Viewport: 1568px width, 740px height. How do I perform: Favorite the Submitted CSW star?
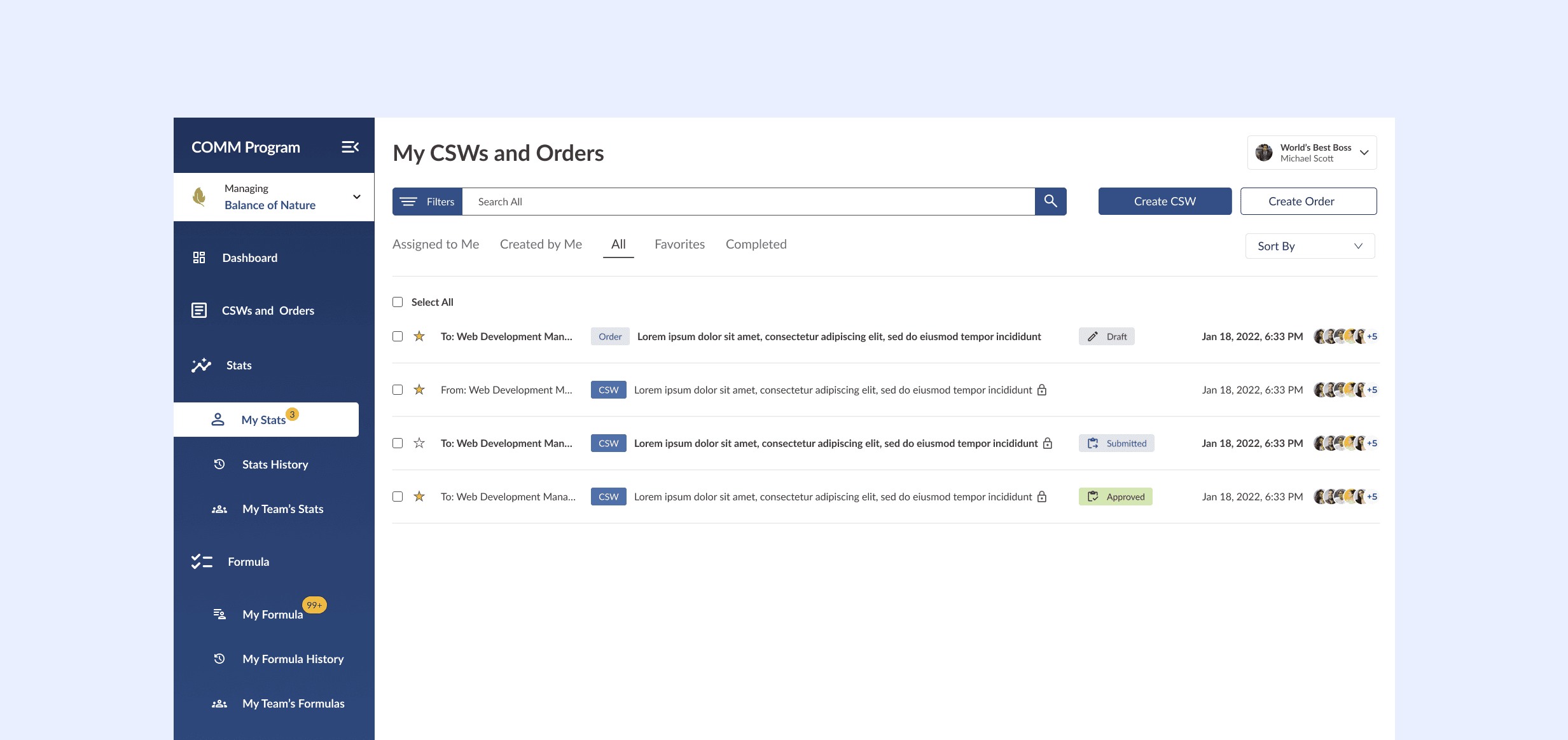pyautogui.click(x=419, y=443)
